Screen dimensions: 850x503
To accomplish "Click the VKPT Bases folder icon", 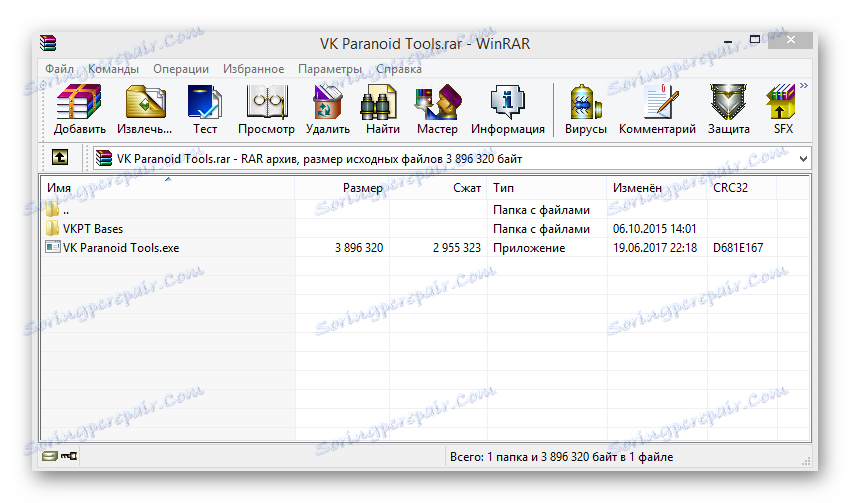I will click(x=53, y=228).
